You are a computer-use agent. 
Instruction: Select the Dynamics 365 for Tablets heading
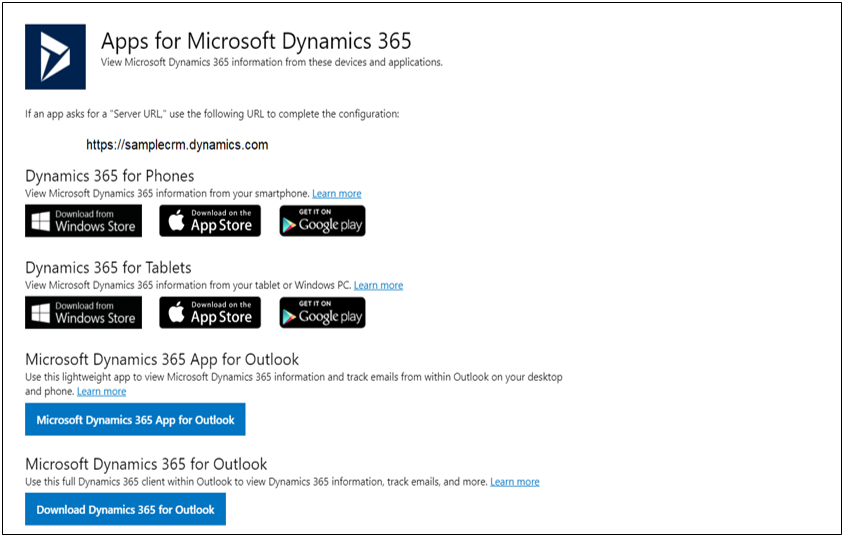108,268
